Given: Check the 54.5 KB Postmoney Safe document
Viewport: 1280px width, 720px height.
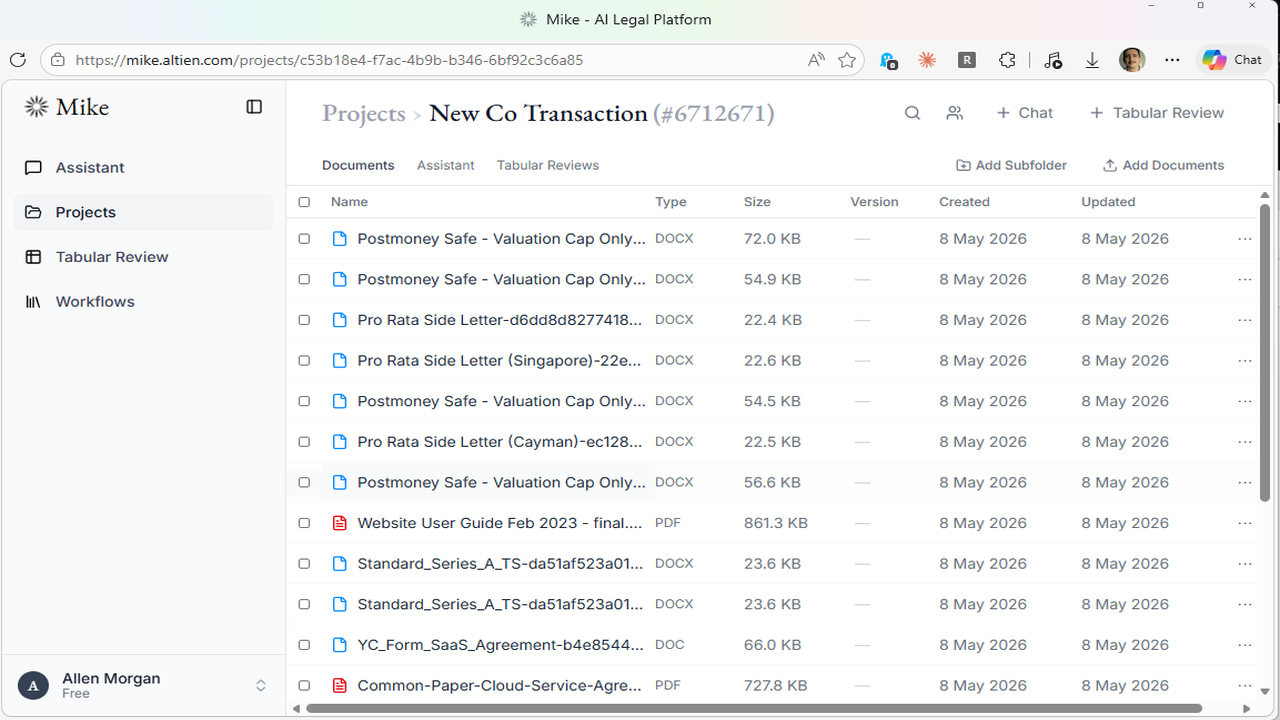Looking at the screenshot, I should coord(304,401).
